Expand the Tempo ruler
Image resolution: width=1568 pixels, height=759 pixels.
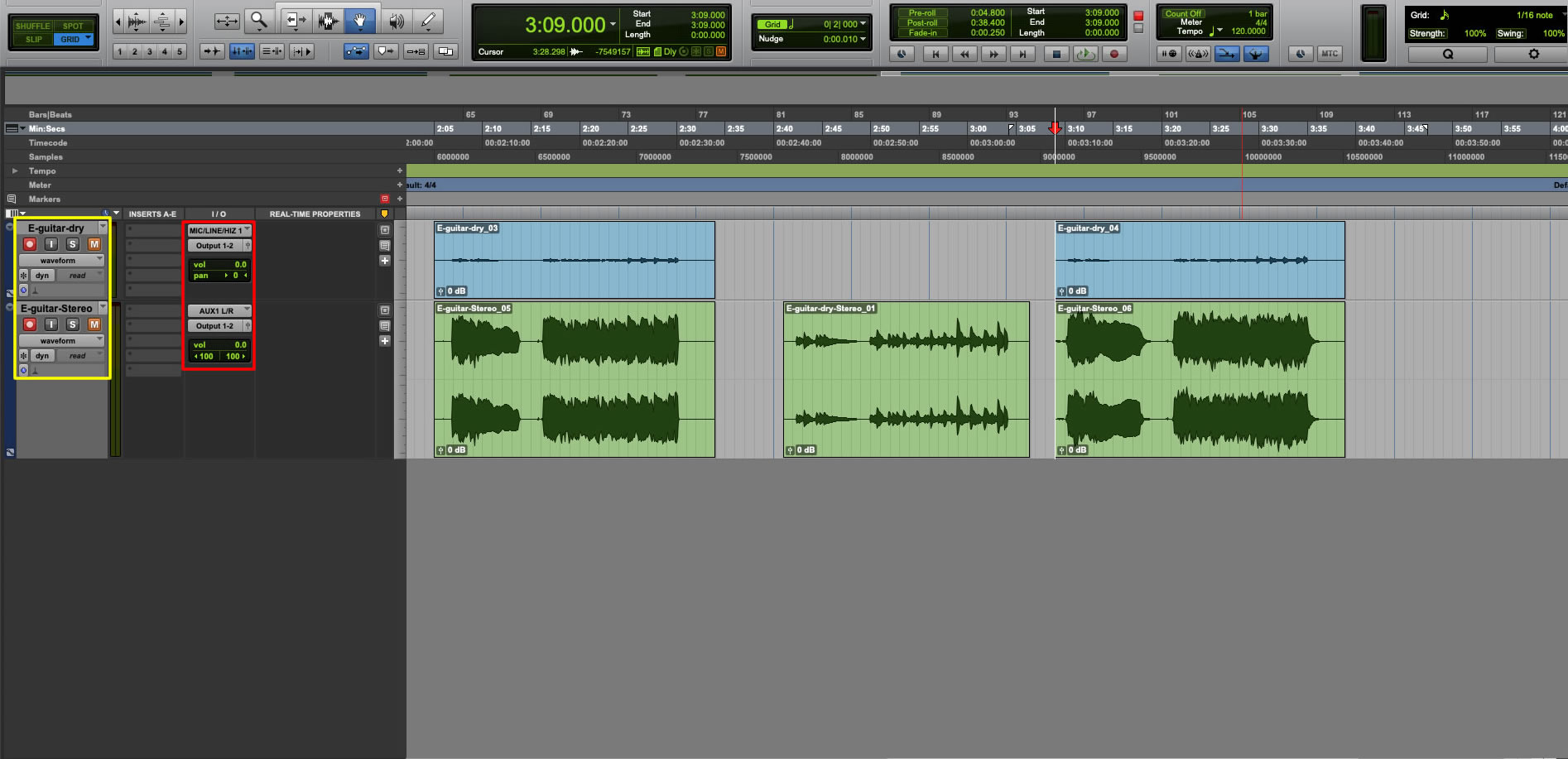14,171
